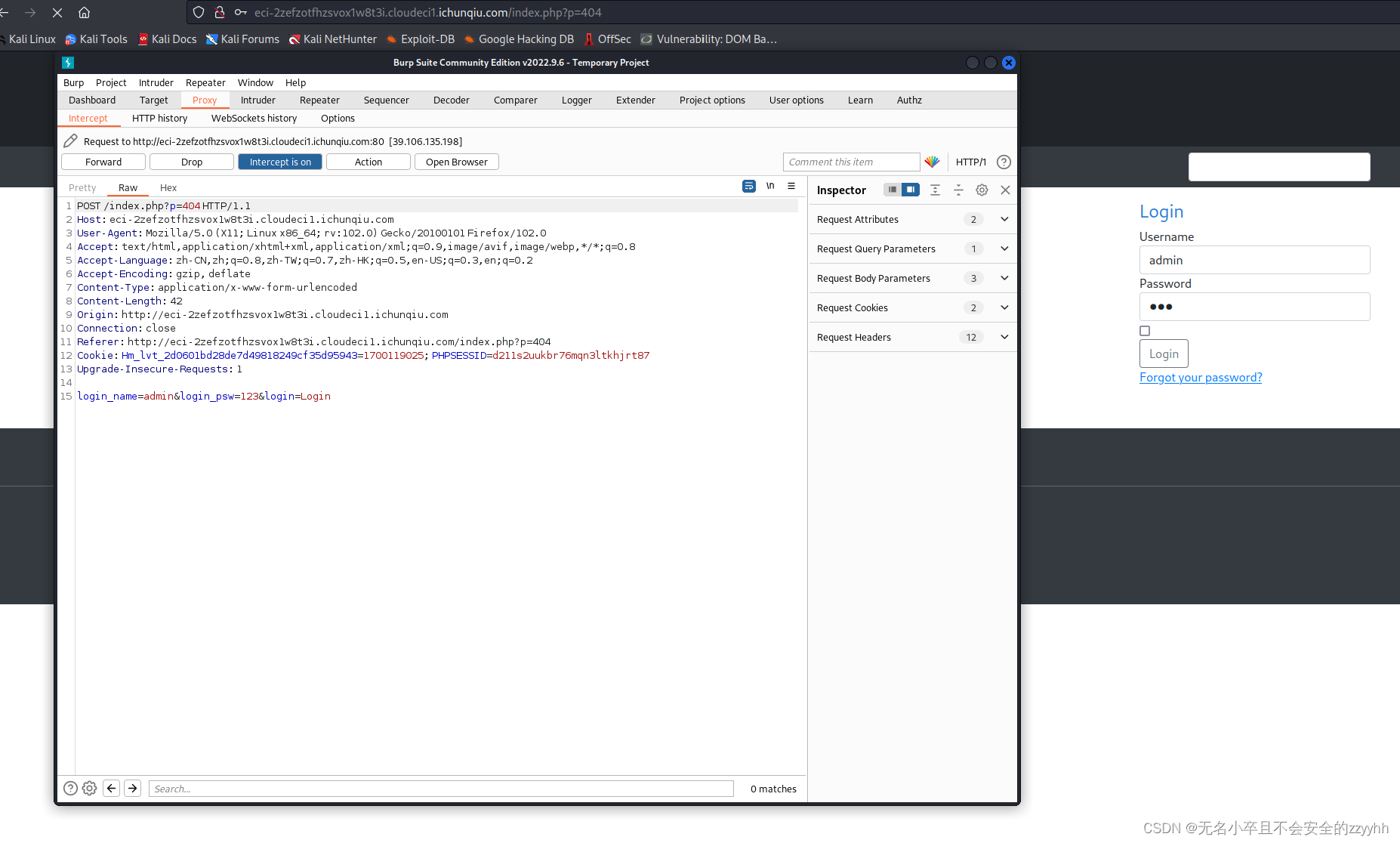
Task: Check the remember-me checkbox on login page
Action: pos(1145,331)
